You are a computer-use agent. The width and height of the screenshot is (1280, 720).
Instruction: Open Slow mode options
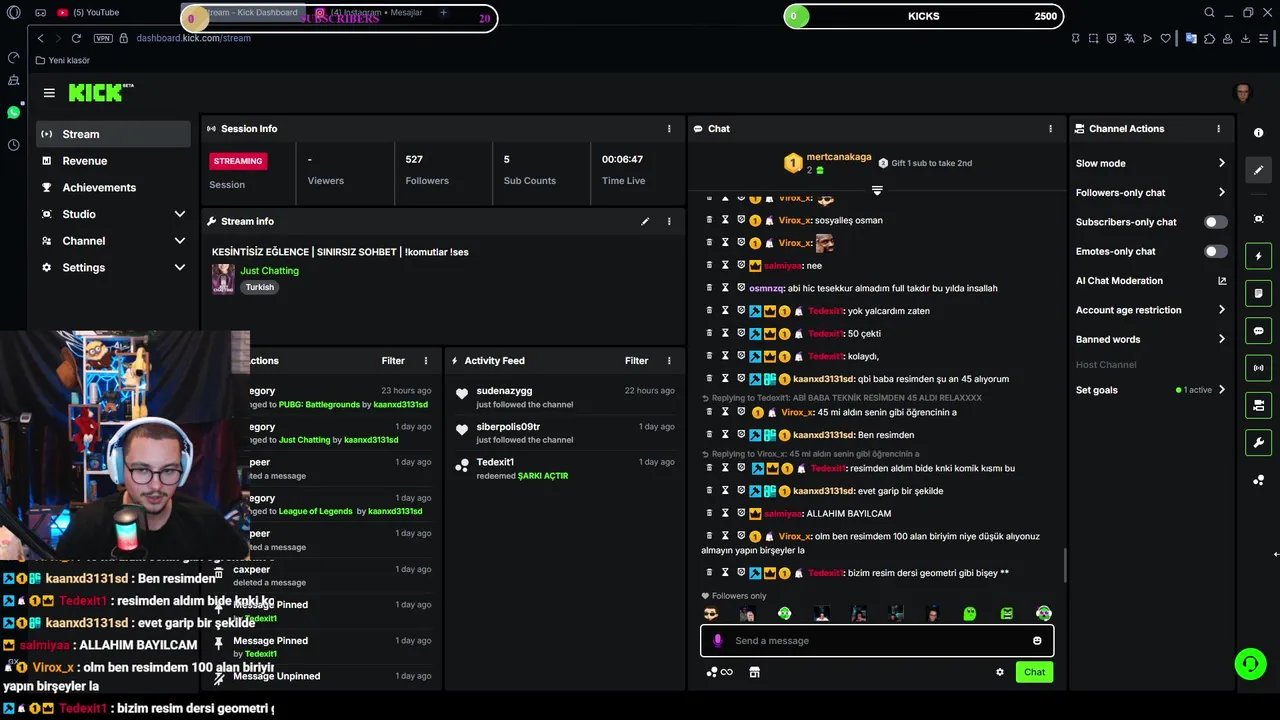[1150, 163]
